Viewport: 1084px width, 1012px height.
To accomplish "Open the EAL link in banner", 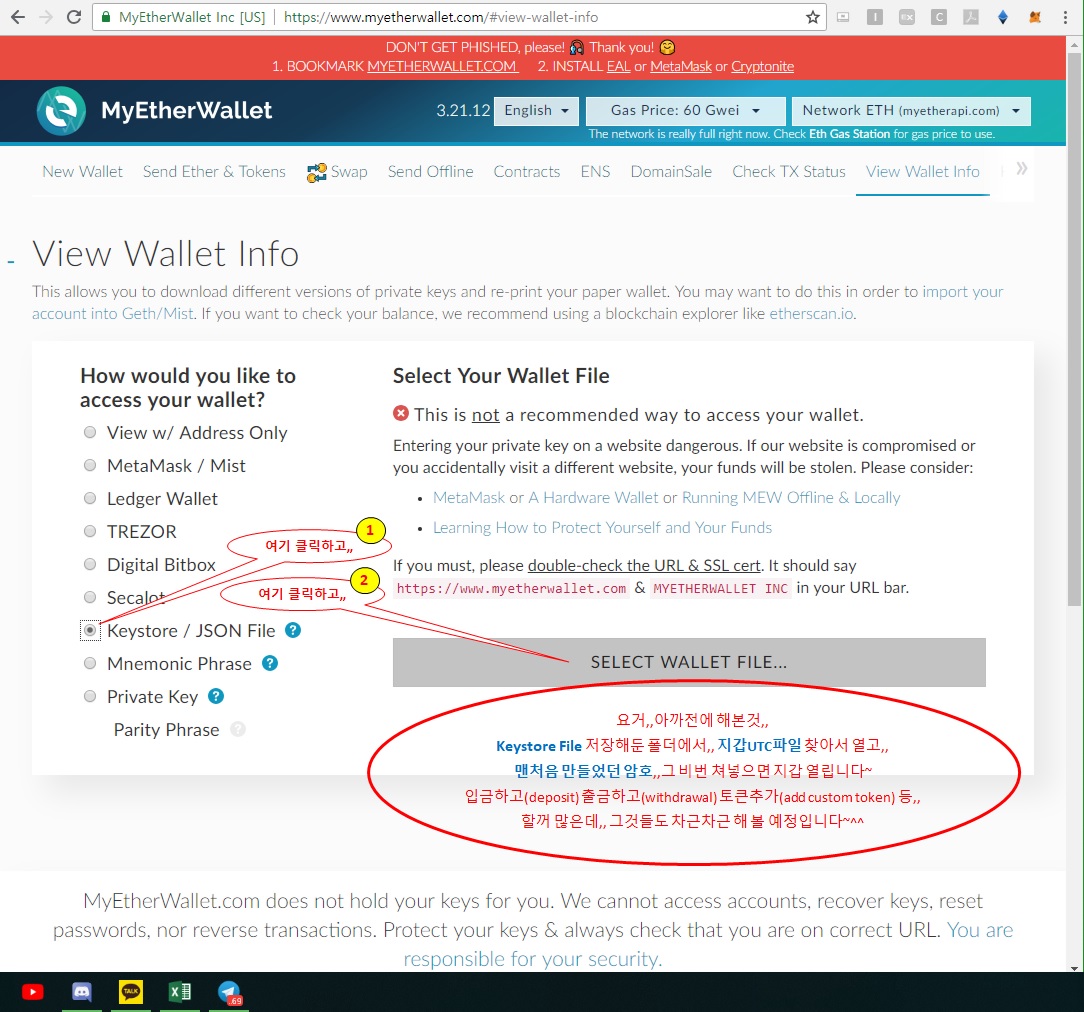I will pyautogui.click(x=619, y=66).
